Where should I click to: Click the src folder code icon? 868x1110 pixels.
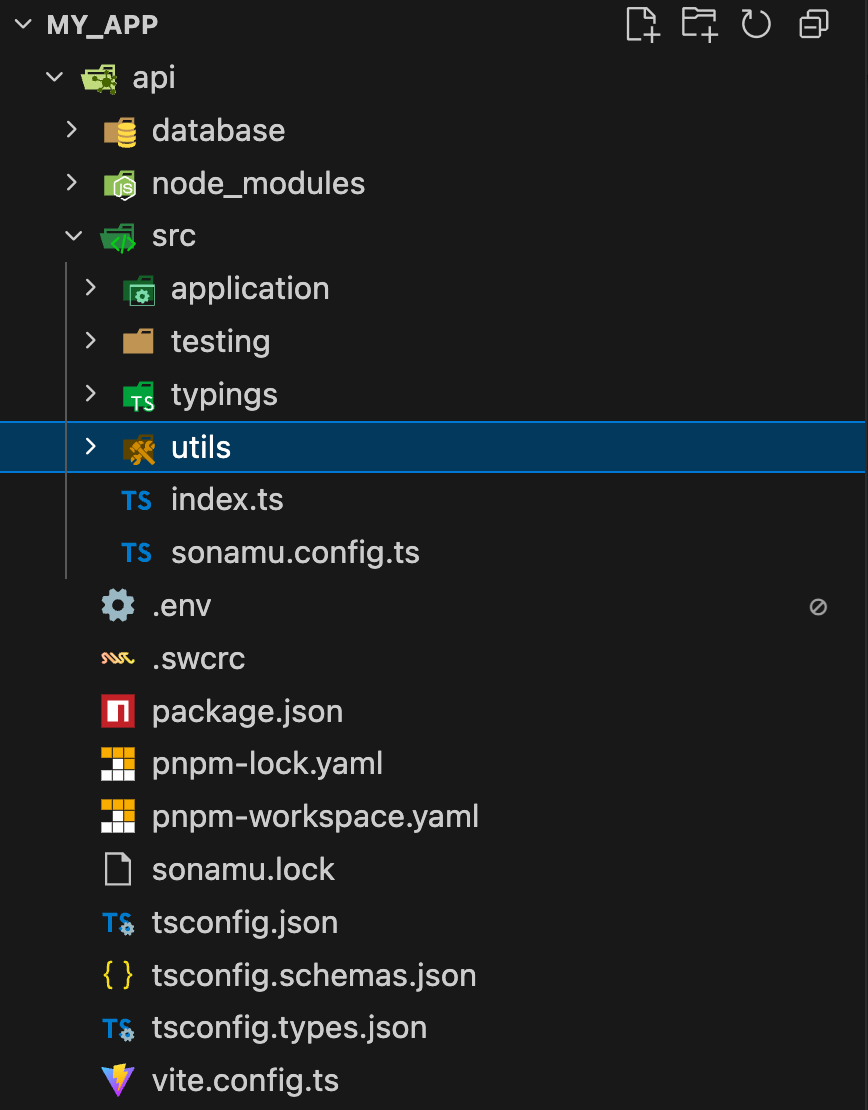point(118,237)
